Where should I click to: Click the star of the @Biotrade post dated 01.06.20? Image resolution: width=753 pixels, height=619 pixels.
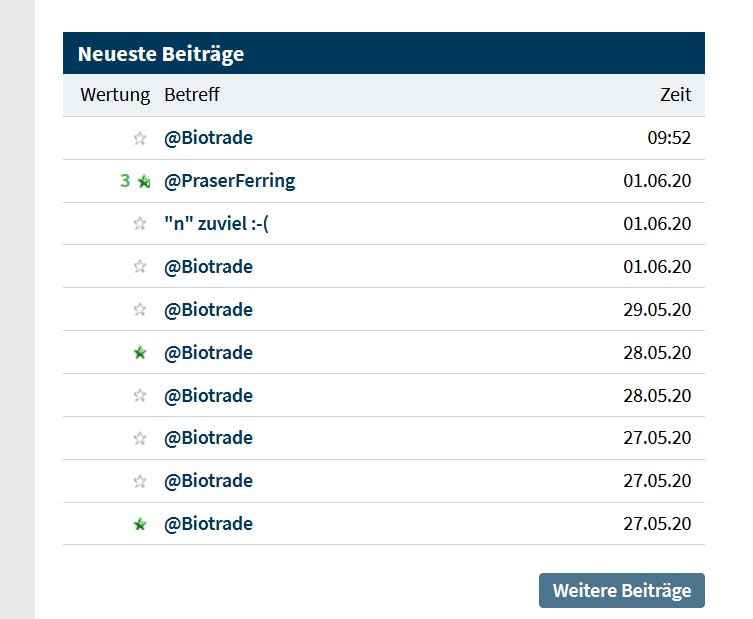pos(140,267)
